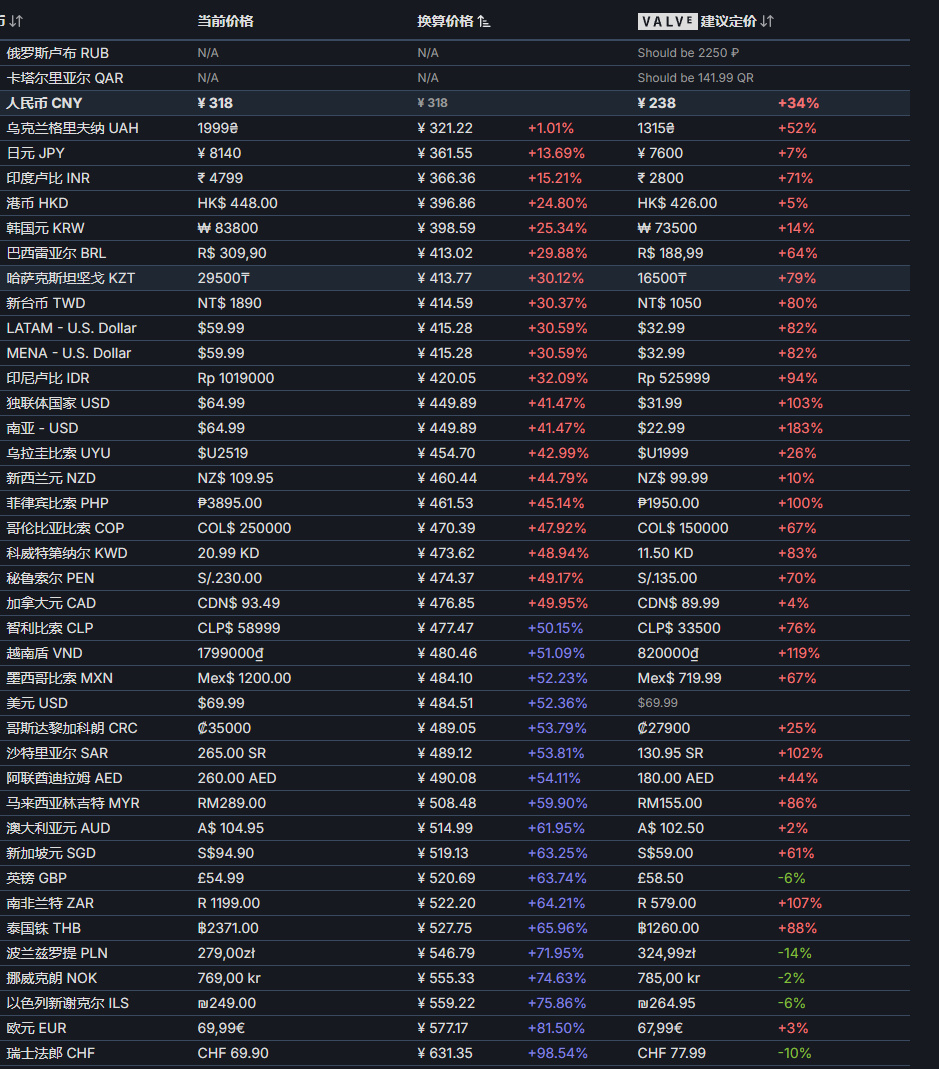Sort by the 当前价格 column header

click(x=225, y=21)
